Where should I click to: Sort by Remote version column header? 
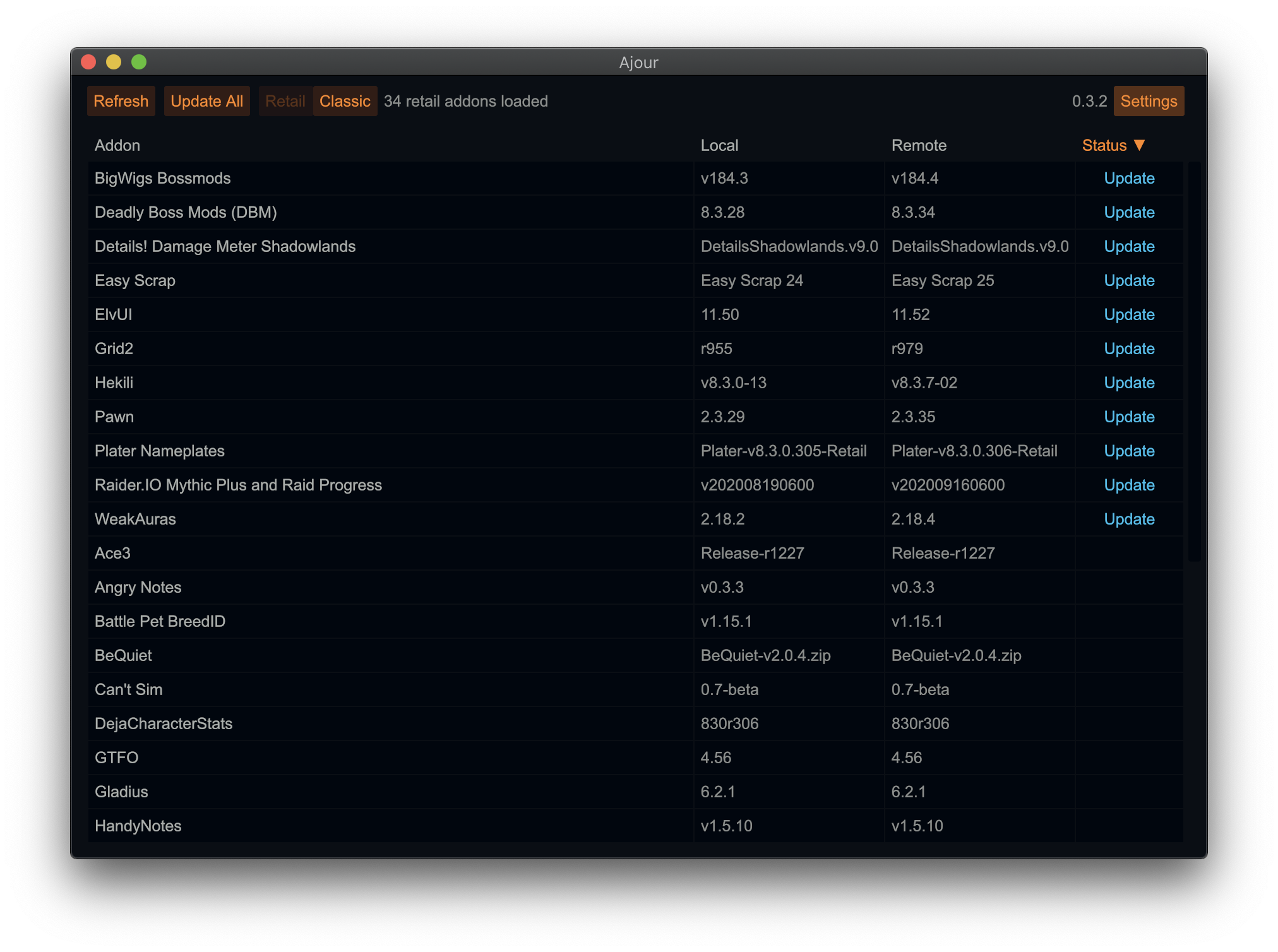click(919, 145)
